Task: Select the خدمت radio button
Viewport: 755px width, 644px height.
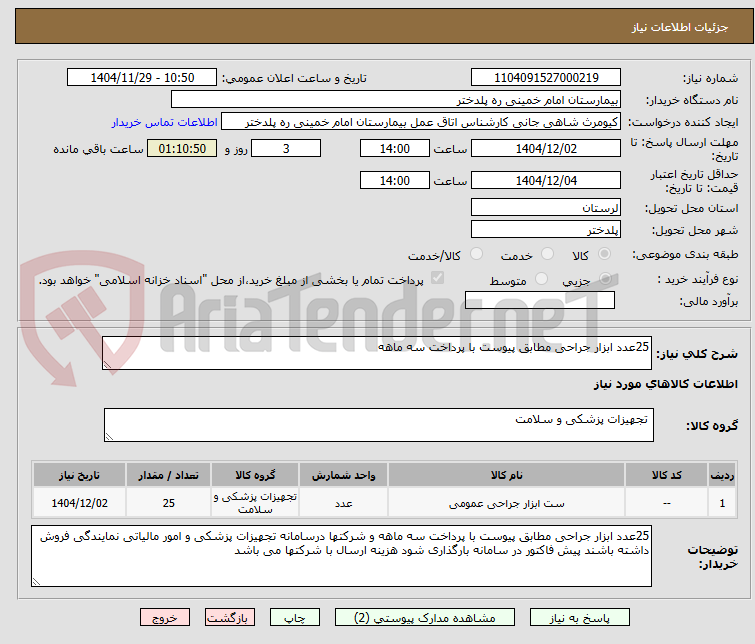Action: coord(547,253)
